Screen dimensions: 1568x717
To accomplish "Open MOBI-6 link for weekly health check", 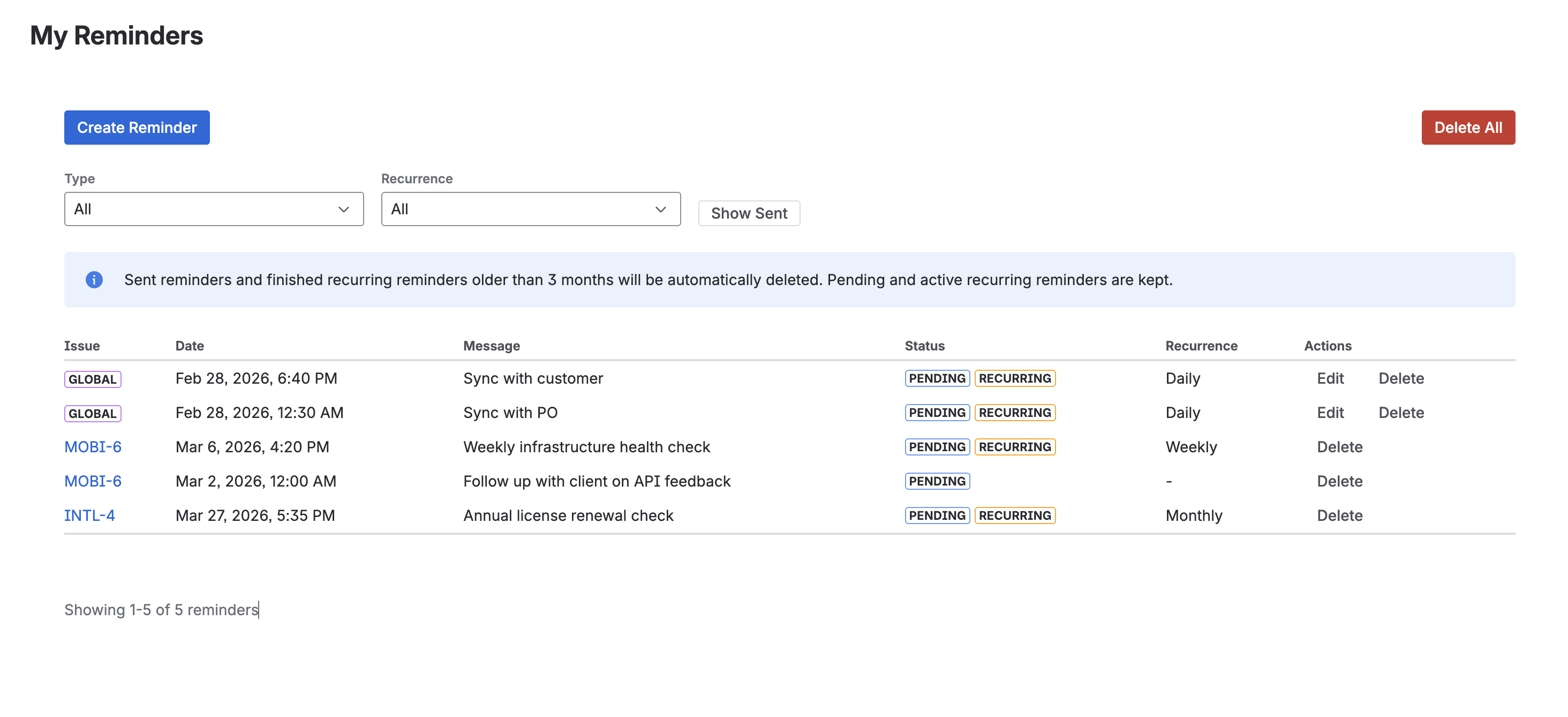I will pyautogui.click(x=93, y=446).
